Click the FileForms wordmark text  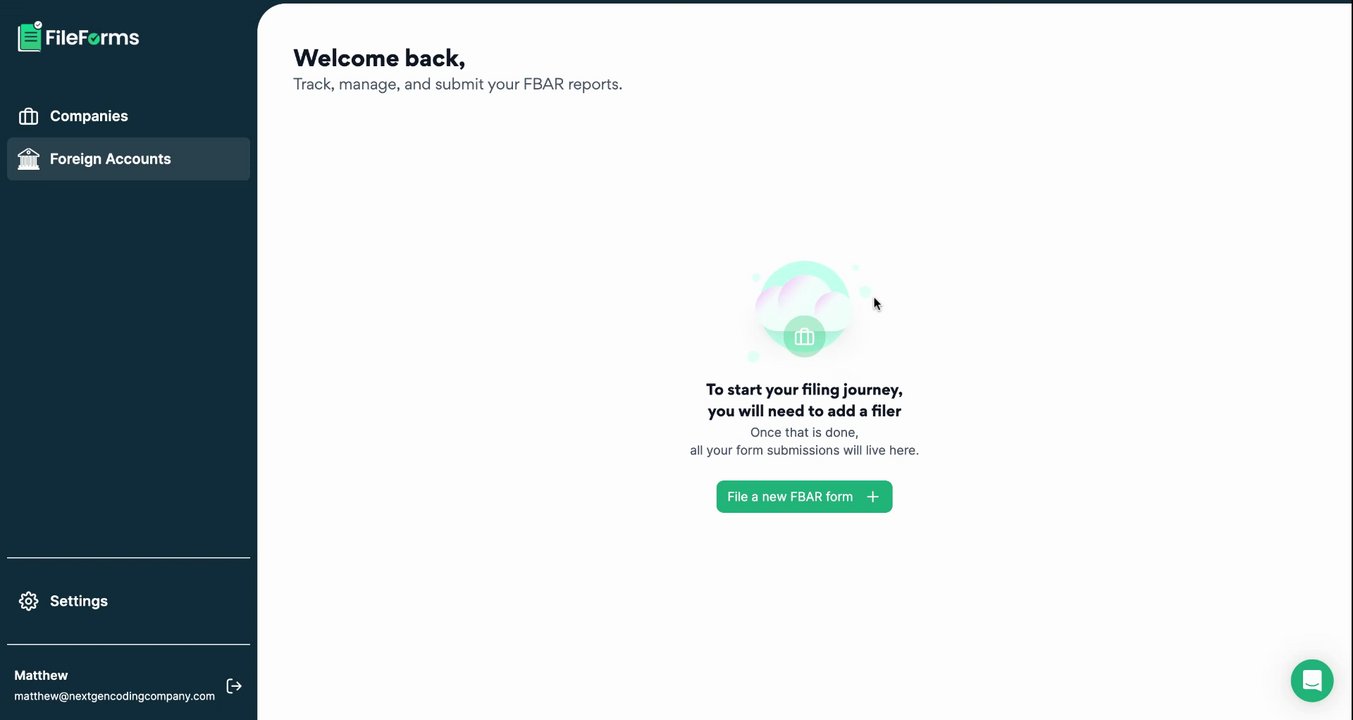[92, 38]
